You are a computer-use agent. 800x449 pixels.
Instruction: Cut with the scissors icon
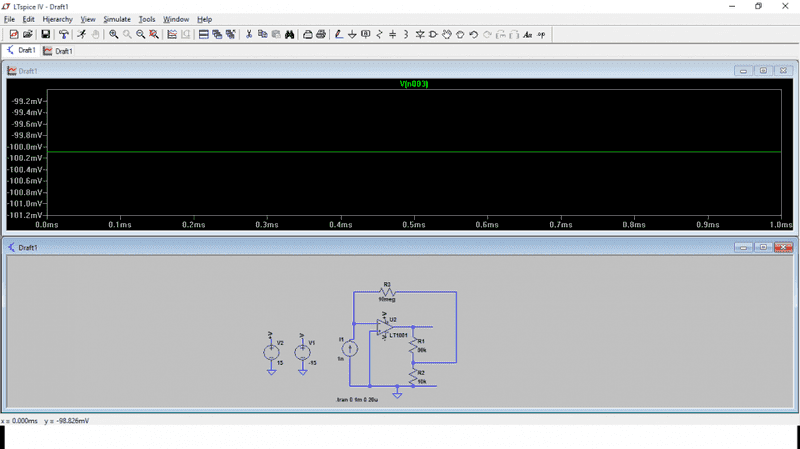(249, 34)
